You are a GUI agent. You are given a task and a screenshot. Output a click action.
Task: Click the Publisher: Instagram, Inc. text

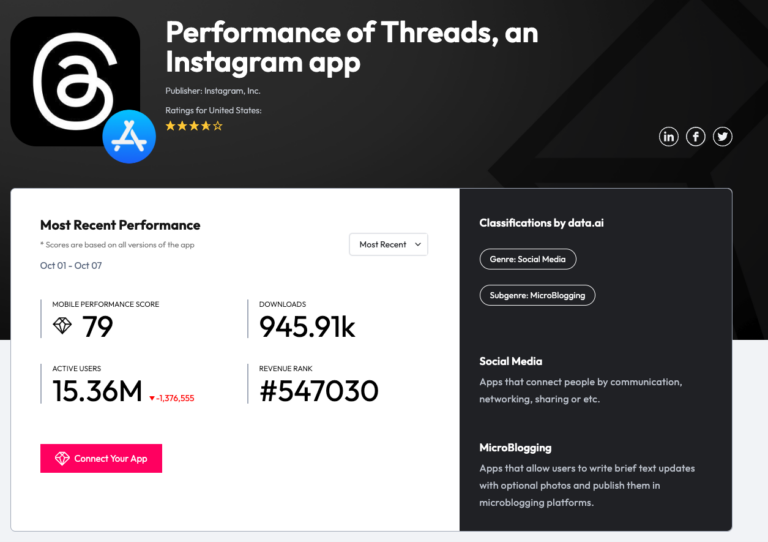(x=211, y=91)
